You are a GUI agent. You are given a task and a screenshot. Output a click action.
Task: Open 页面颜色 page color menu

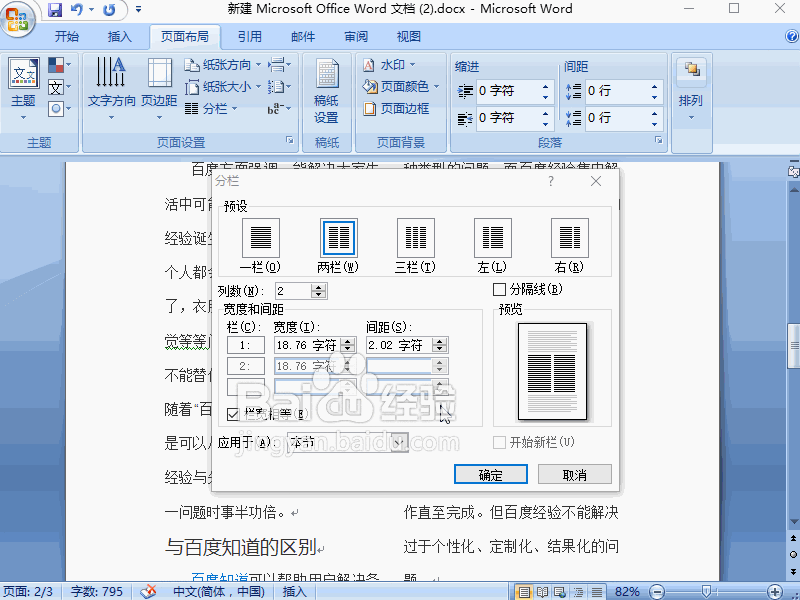401,87
